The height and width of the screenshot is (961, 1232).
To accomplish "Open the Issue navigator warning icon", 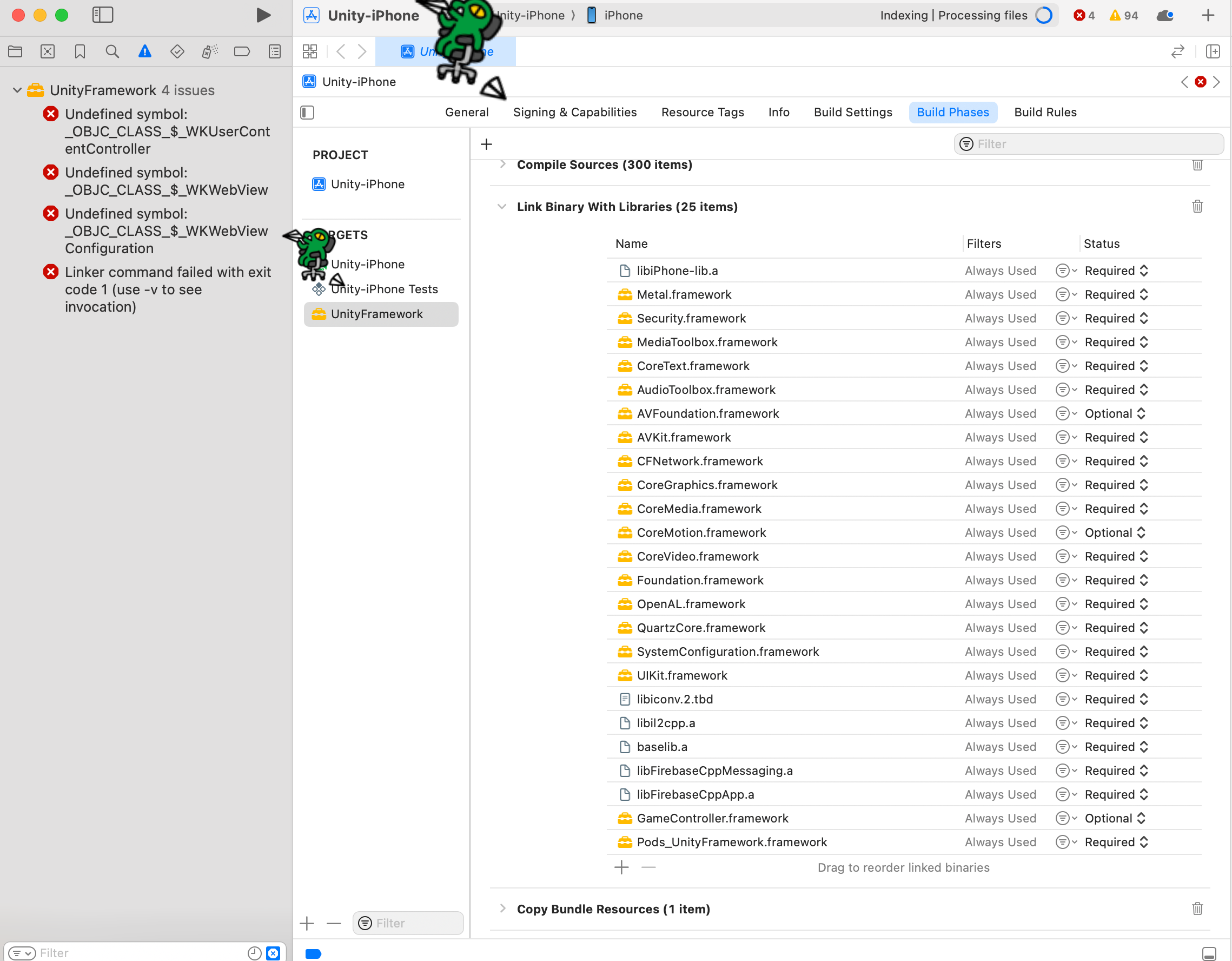I will (144, 52).
